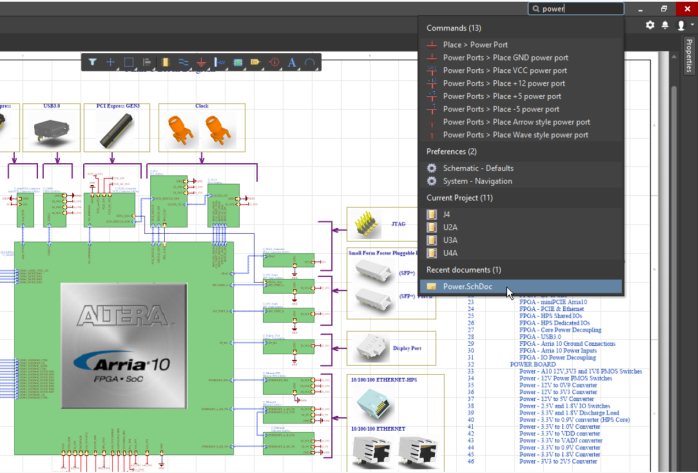
Task: Click the Place Directive icon
Action: pos(274,62)
